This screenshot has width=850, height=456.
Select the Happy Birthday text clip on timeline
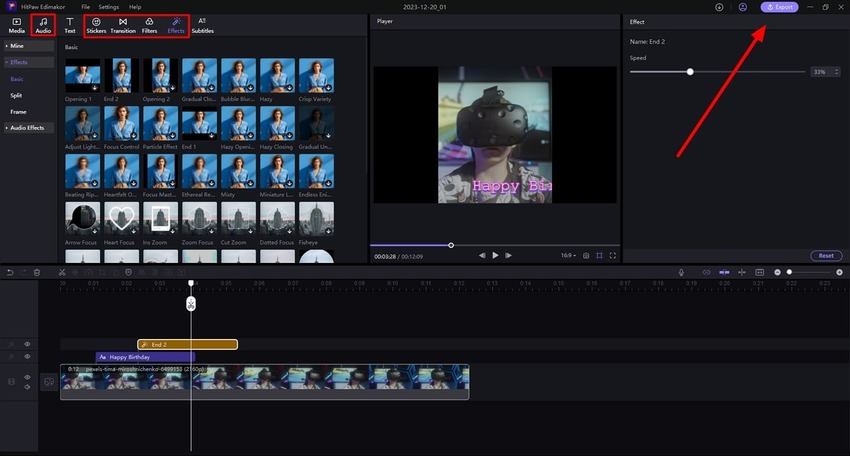145,357
